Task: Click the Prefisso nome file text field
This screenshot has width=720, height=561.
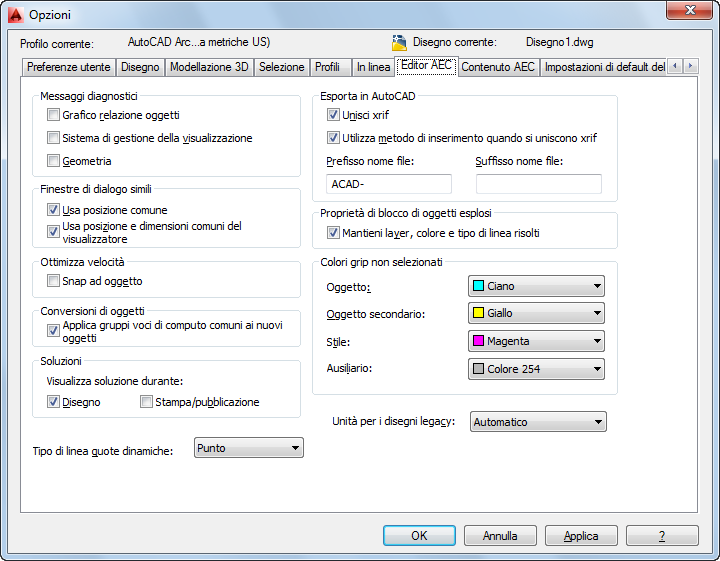Action: 389,184
